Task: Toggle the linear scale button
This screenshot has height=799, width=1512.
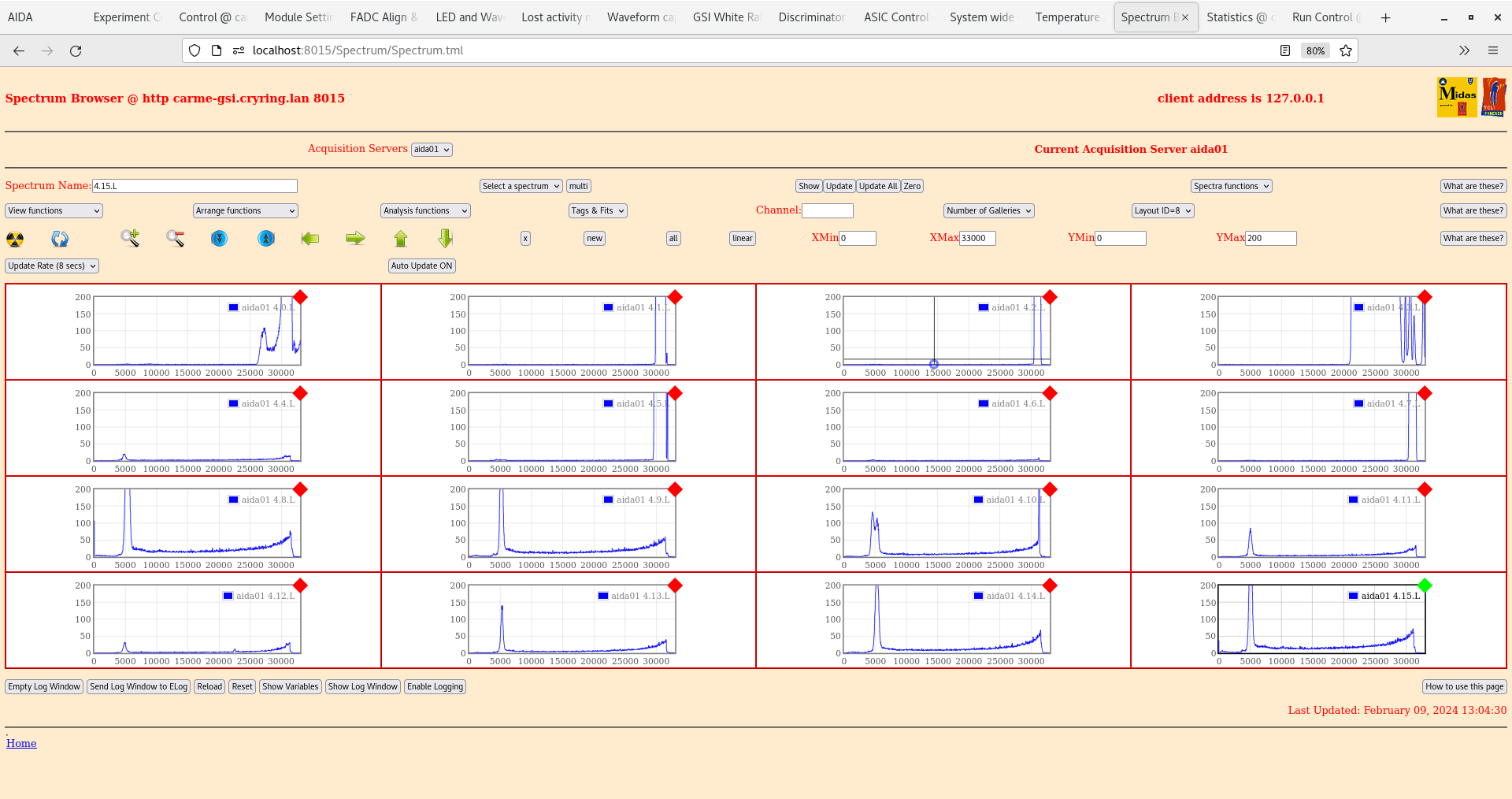Action: (742, 239)
